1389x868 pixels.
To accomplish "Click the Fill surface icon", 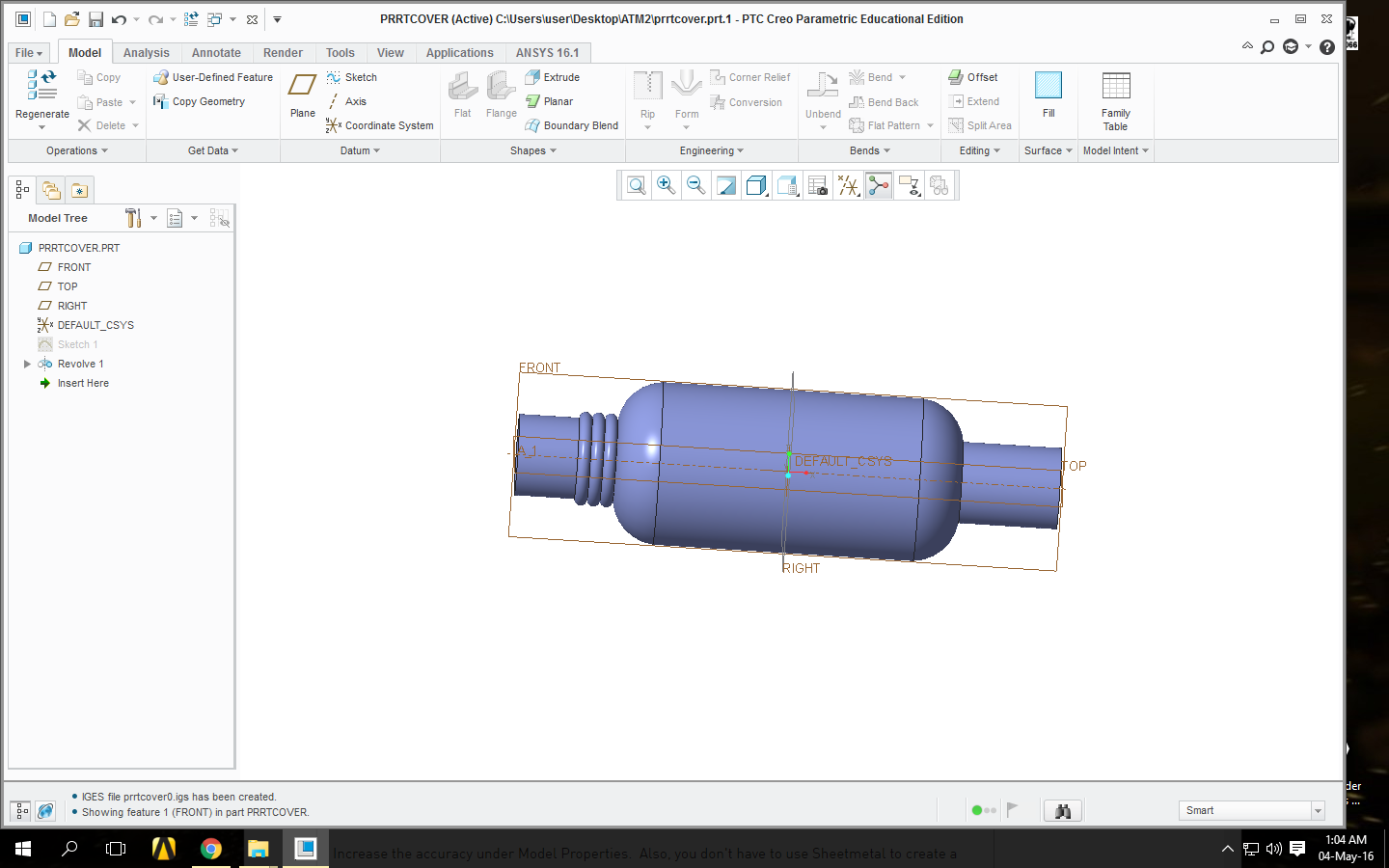I will tap(1049, 86).
